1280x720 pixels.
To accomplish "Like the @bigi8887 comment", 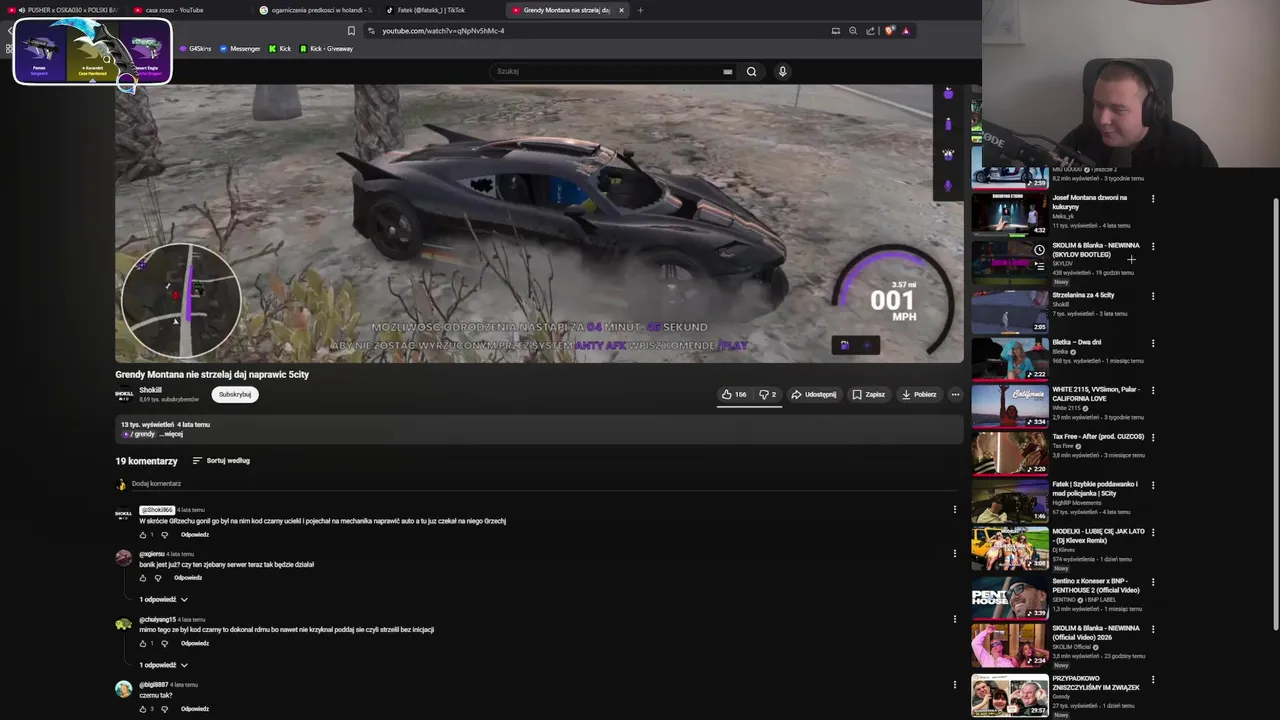I will [143, 709].
